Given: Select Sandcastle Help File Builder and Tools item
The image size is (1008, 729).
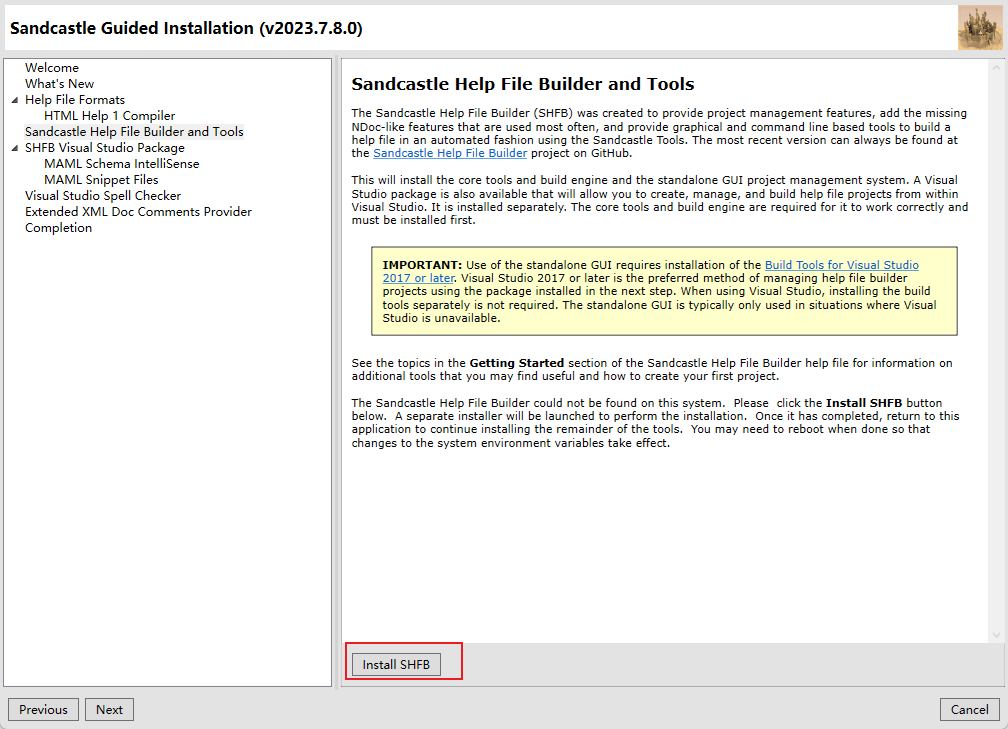Looking at the screenshot, I should click(x=134, y=132).
